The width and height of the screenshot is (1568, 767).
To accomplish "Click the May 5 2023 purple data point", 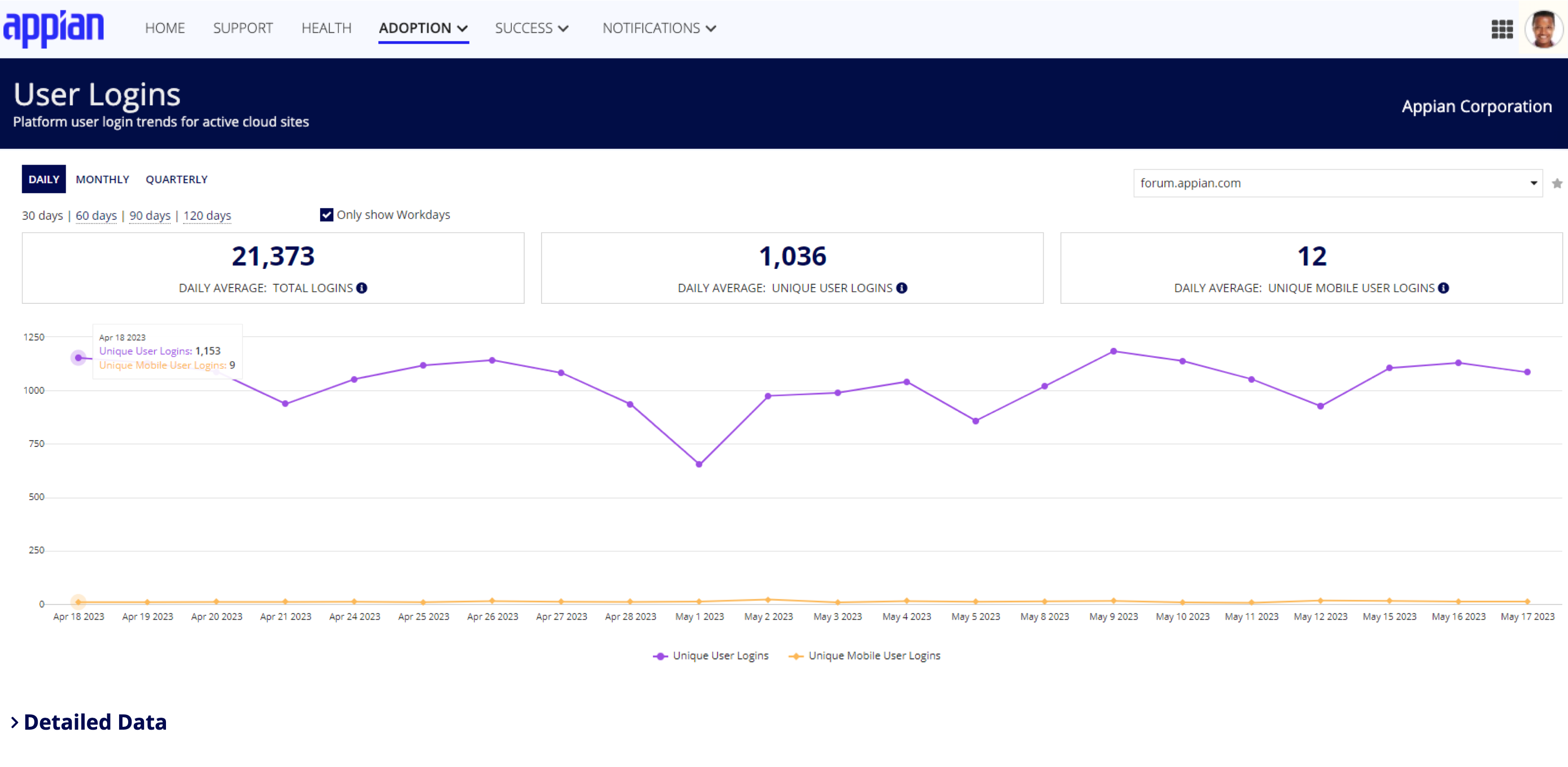I will pos(975,421).
